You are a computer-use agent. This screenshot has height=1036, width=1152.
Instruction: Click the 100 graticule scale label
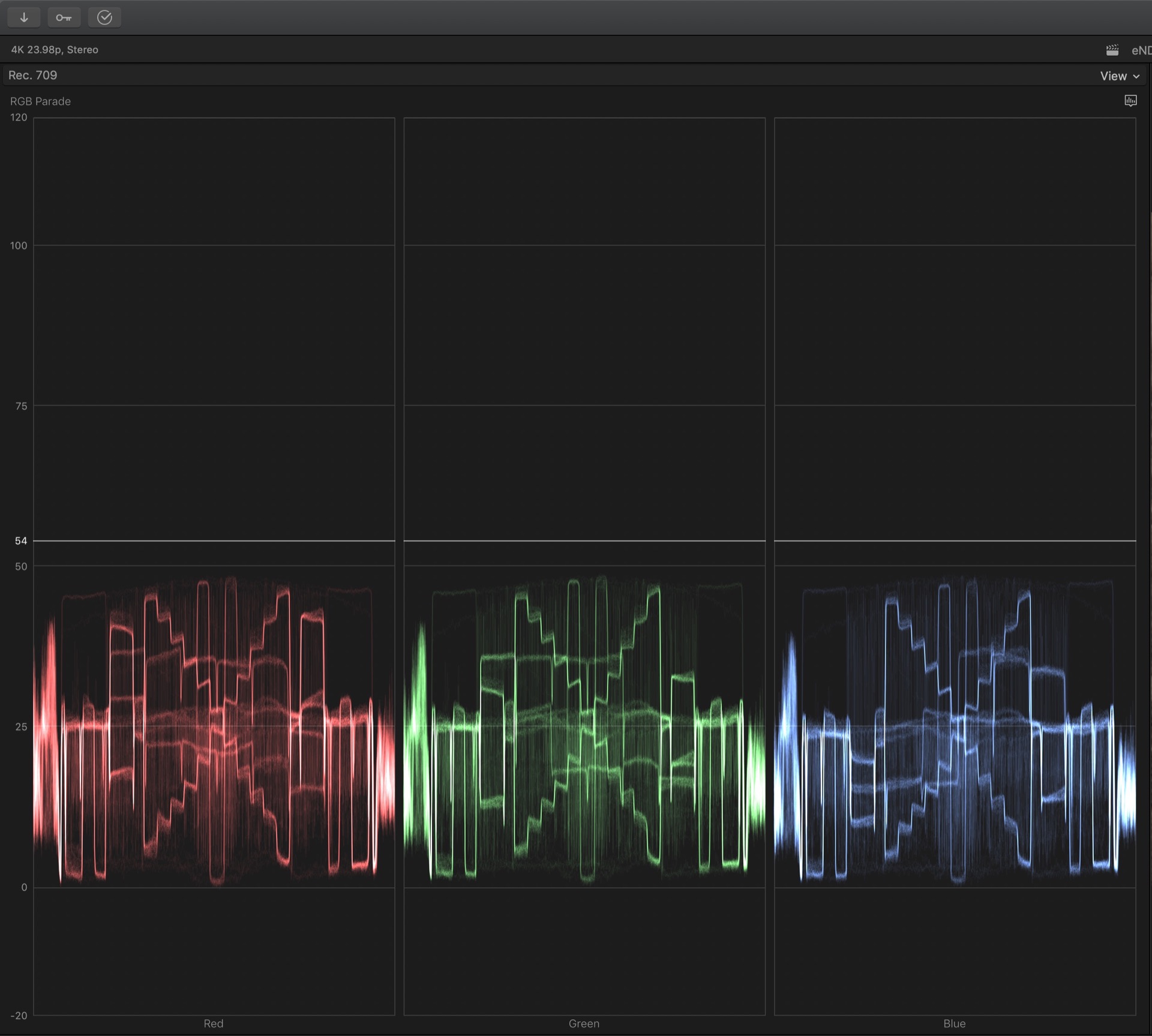(19, 245)
